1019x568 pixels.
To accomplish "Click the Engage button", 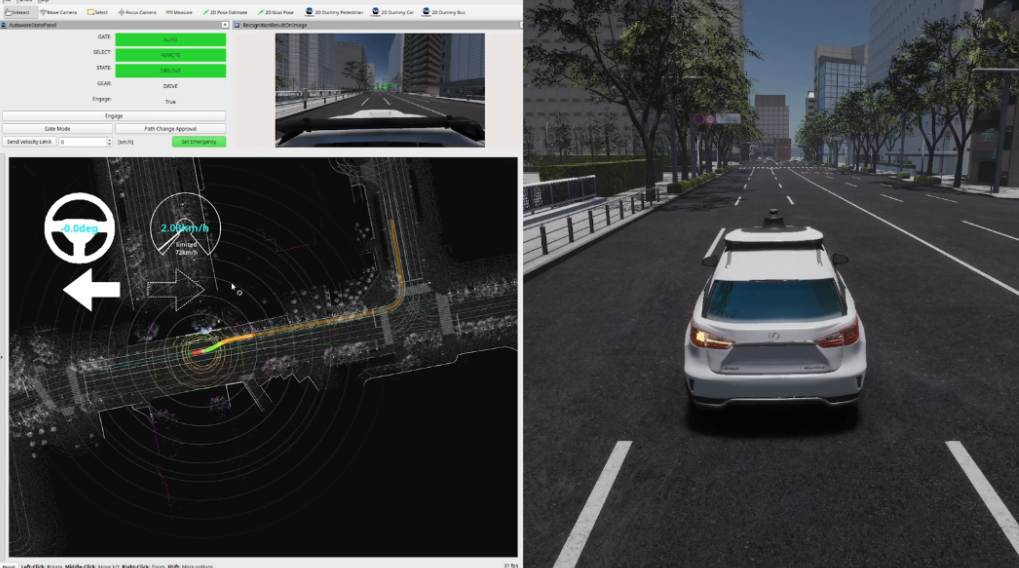I will pyautogui.click(x=114, y=116).
